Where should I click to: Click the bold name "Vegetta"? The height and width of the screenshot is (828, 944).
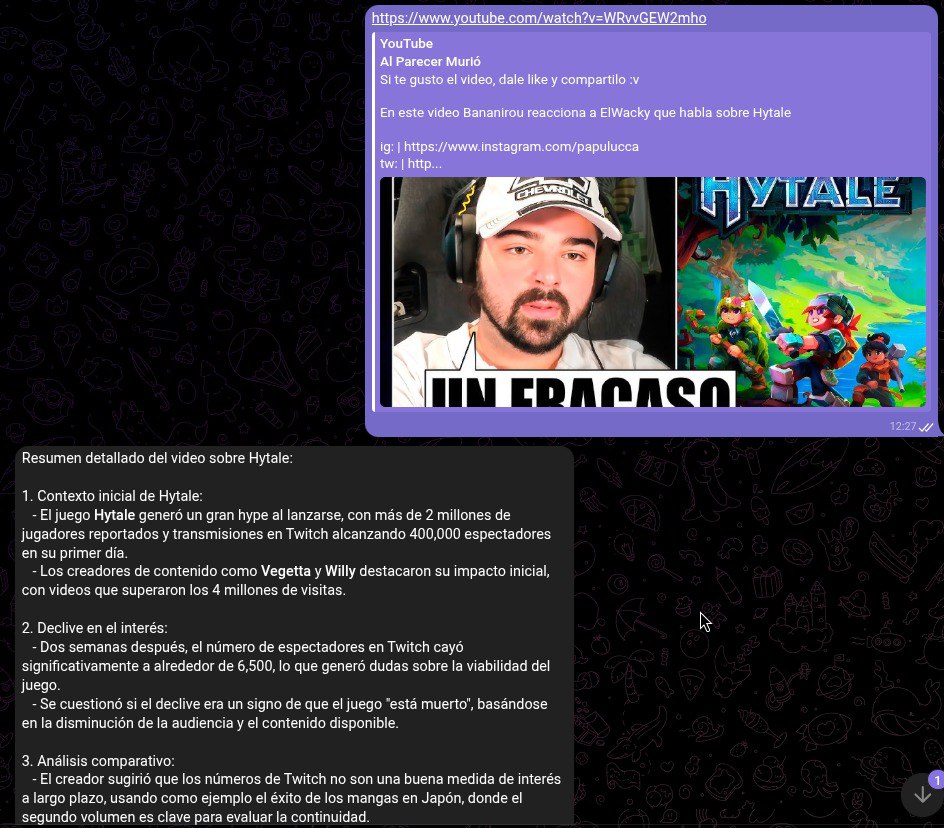[x=286, y=571]
